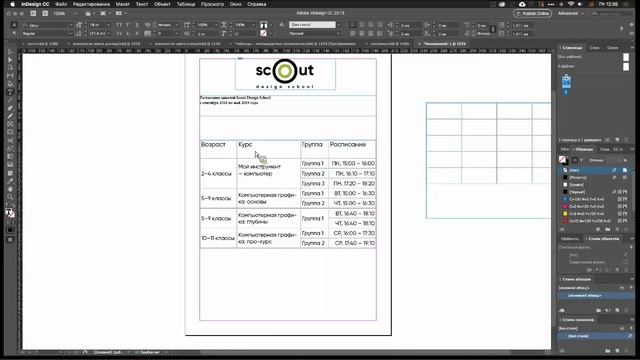
Task: Select the Scissors tool
Action: [10, 140]
